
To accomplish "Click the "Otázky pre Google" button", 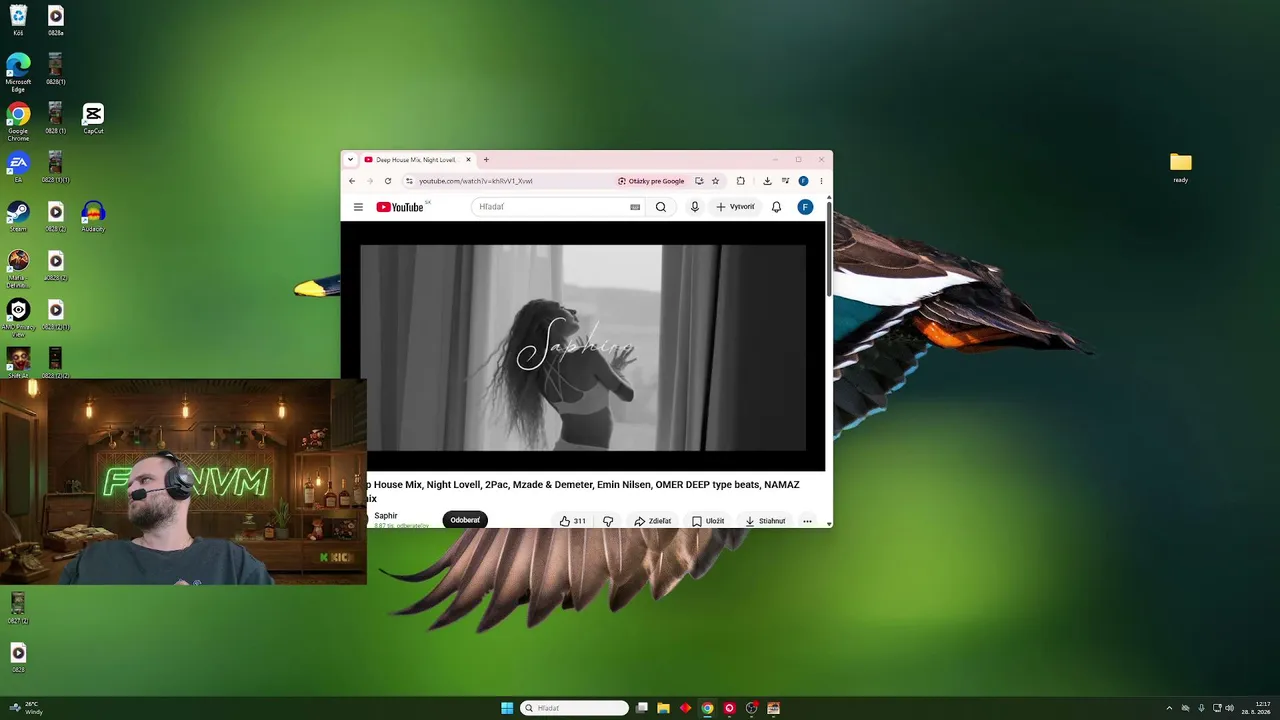I will 651,181.
